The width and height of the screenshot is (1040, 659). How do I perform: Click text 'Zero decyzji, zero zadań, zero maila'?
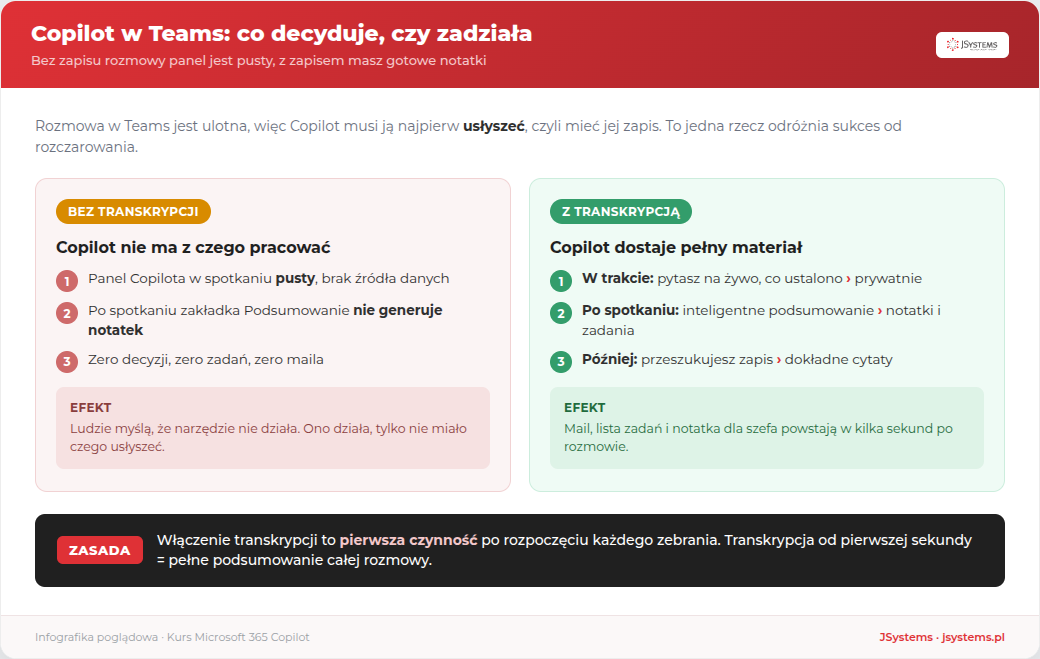(206, 359)
